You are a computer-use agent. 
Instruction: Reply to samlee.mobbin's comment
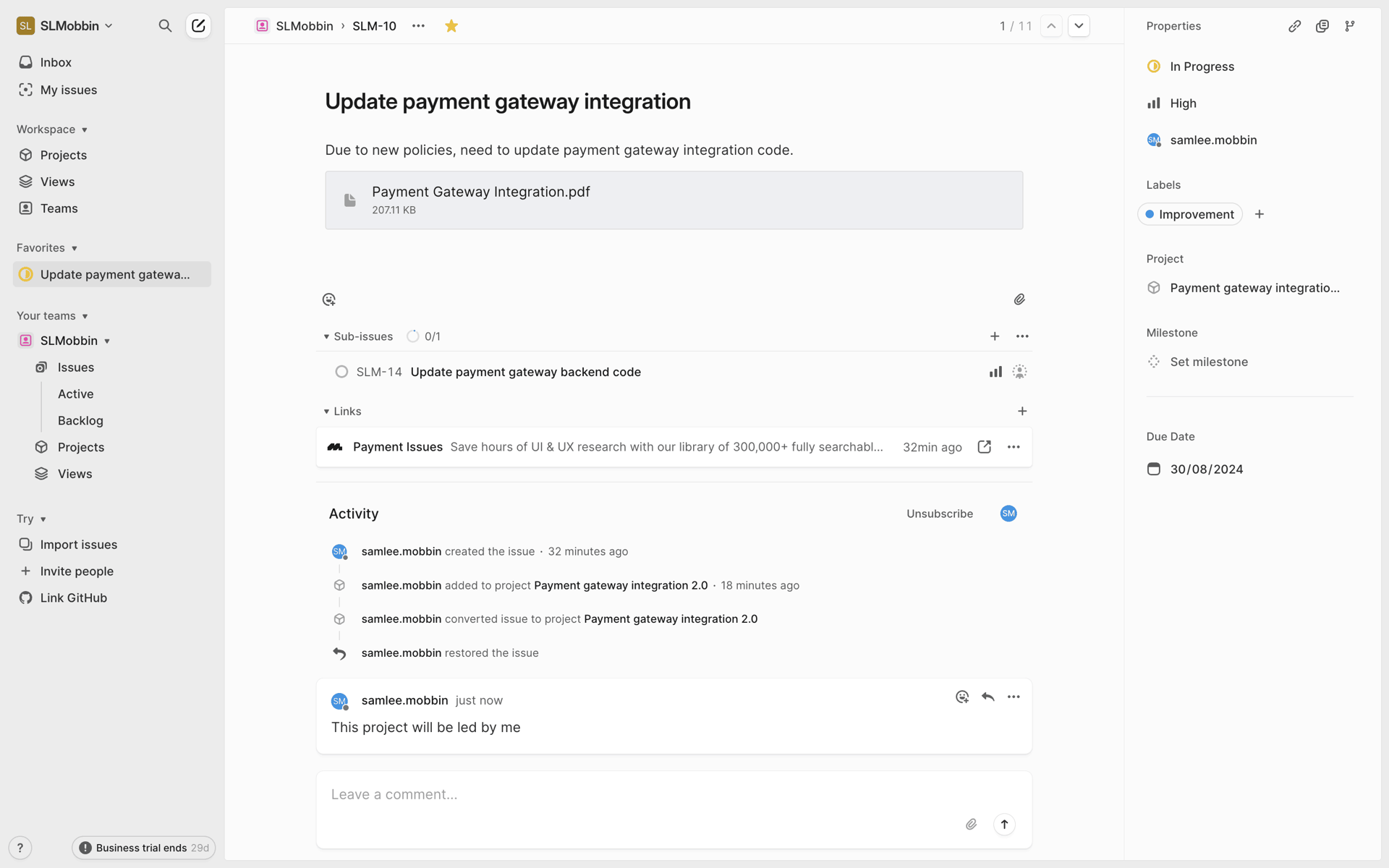point(987,697)
